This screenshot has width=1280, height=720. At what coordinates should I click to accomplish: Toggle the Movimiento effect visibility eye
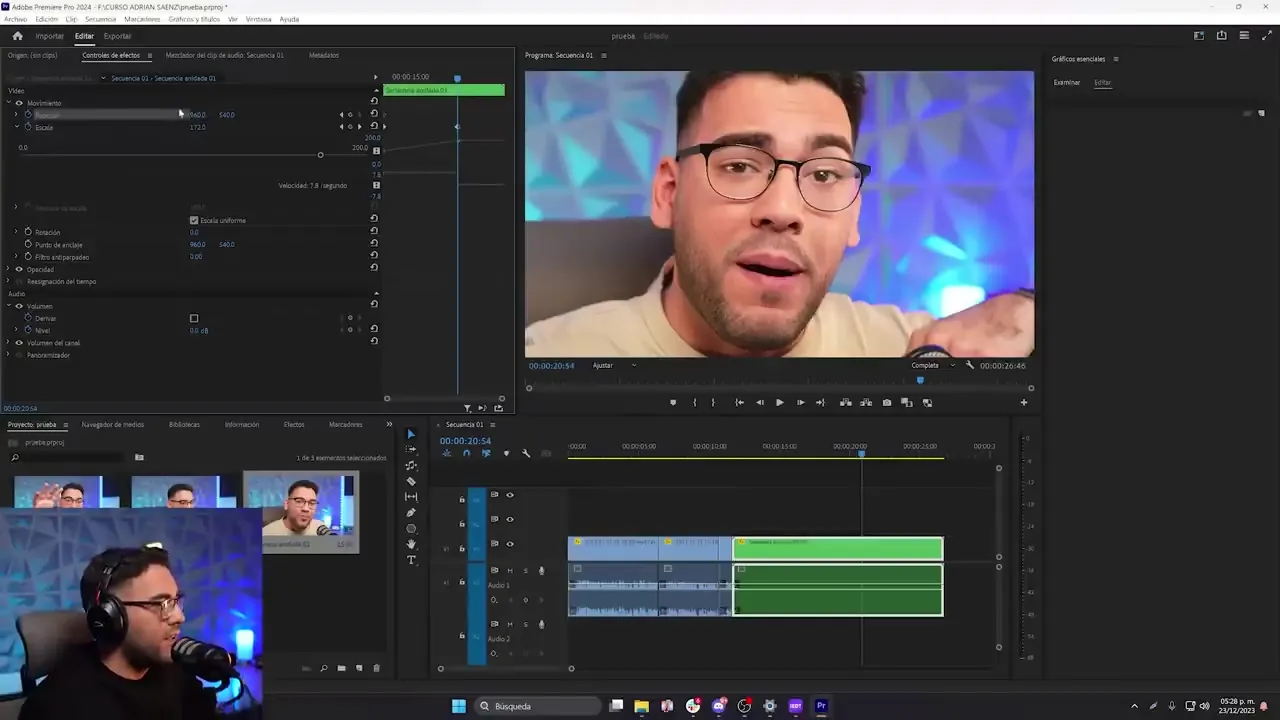tap(19, 103)
